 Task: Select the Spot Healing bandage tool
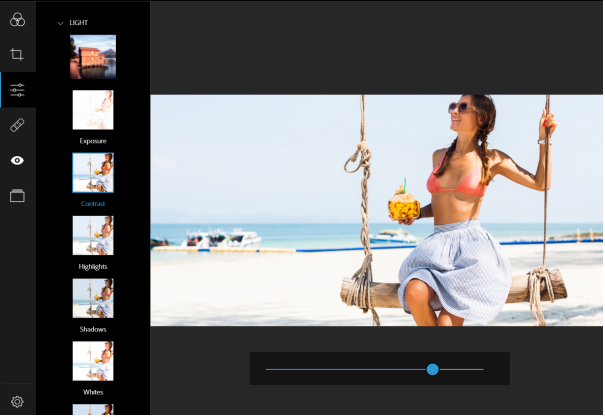point(17,125)
